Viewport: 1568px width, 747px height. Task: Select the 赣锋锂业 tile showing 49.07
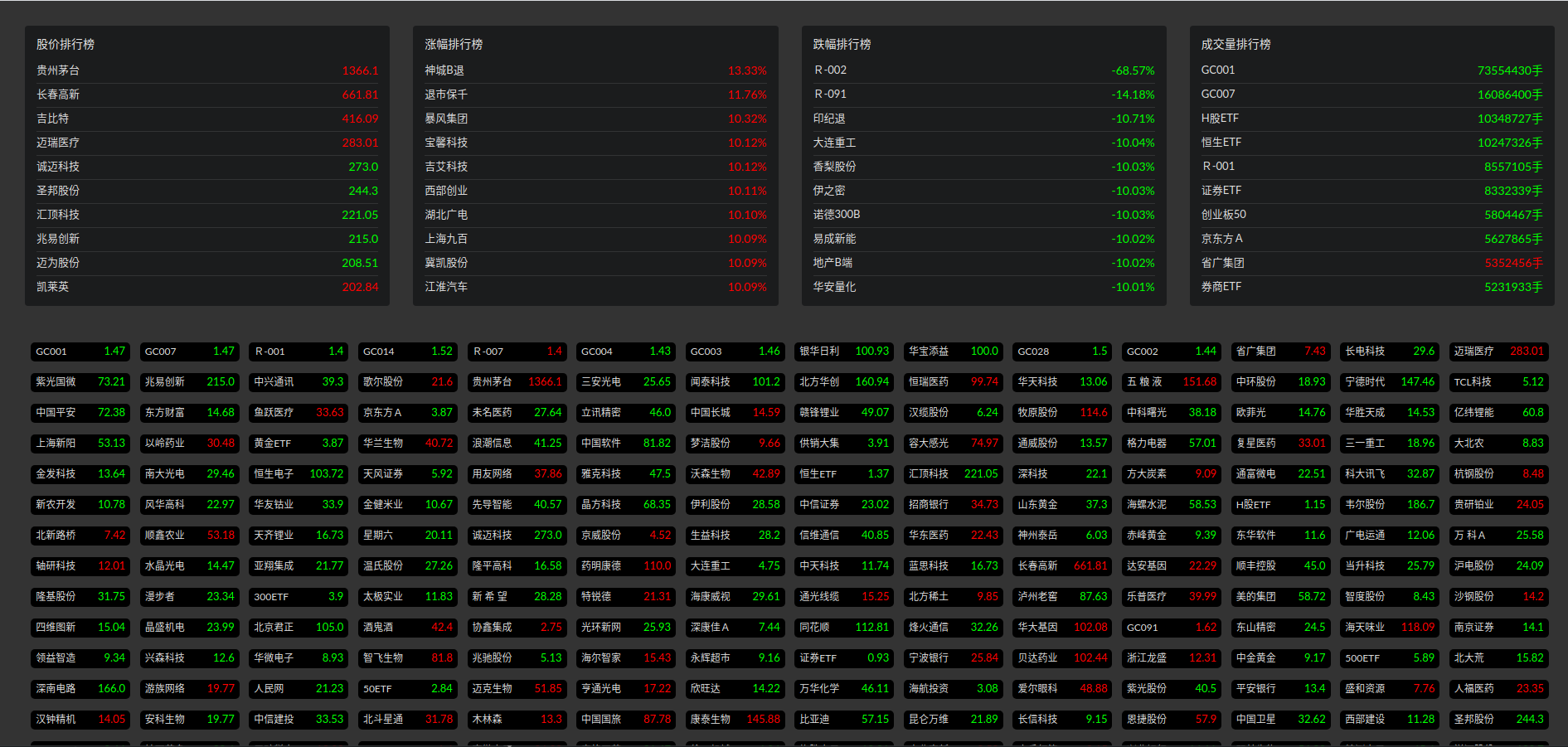click(x=844, y=413)
